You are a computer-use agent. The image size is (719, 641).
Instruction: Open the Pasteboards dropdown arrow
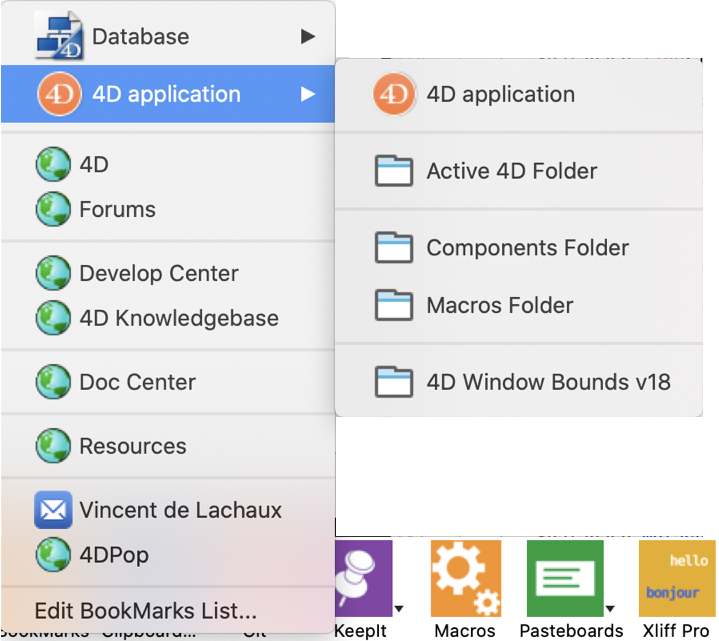click(x=610, y=609)
